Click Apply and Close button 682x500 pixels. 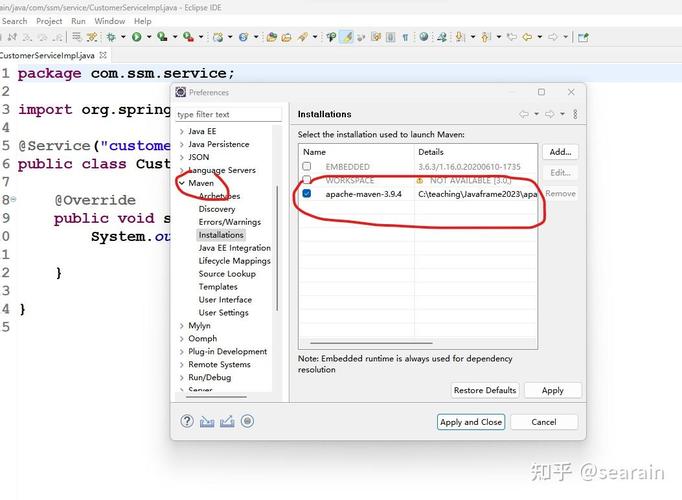pos(471,422)
